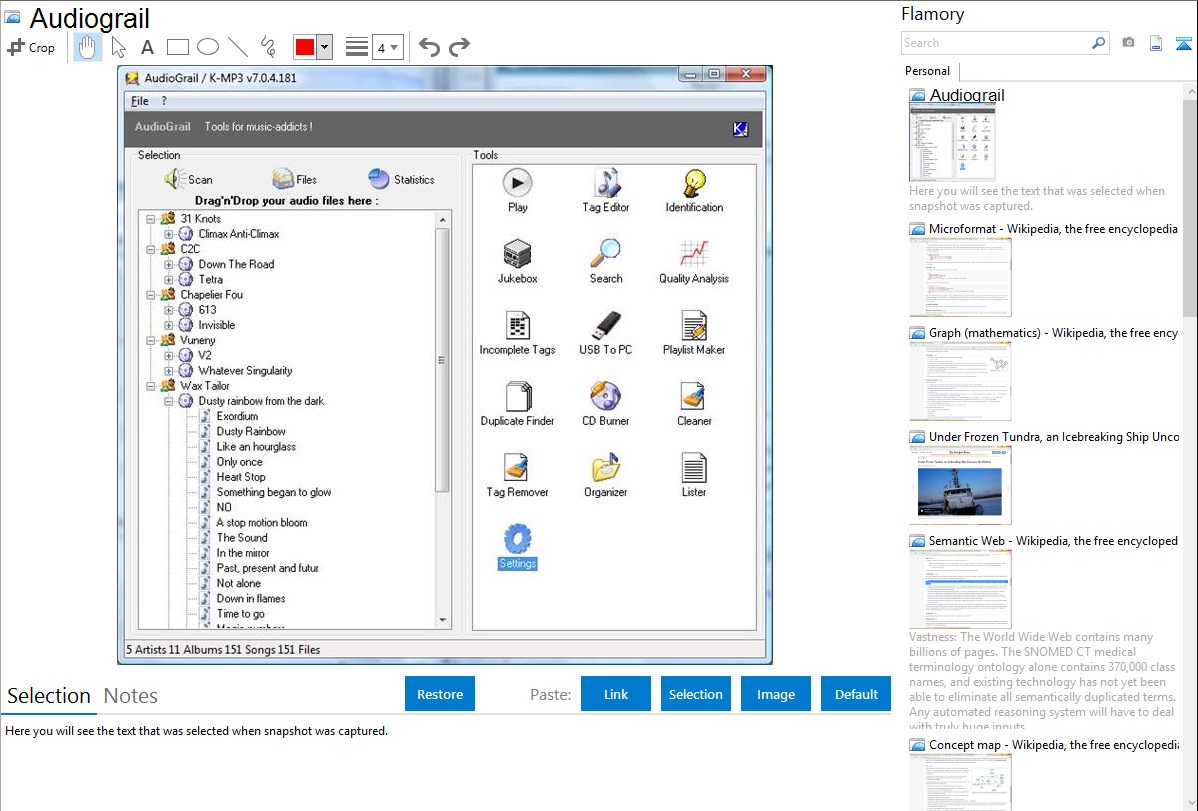The image size is (1198, 811).
Task: Open the File menu
Action: coord(140,101)
